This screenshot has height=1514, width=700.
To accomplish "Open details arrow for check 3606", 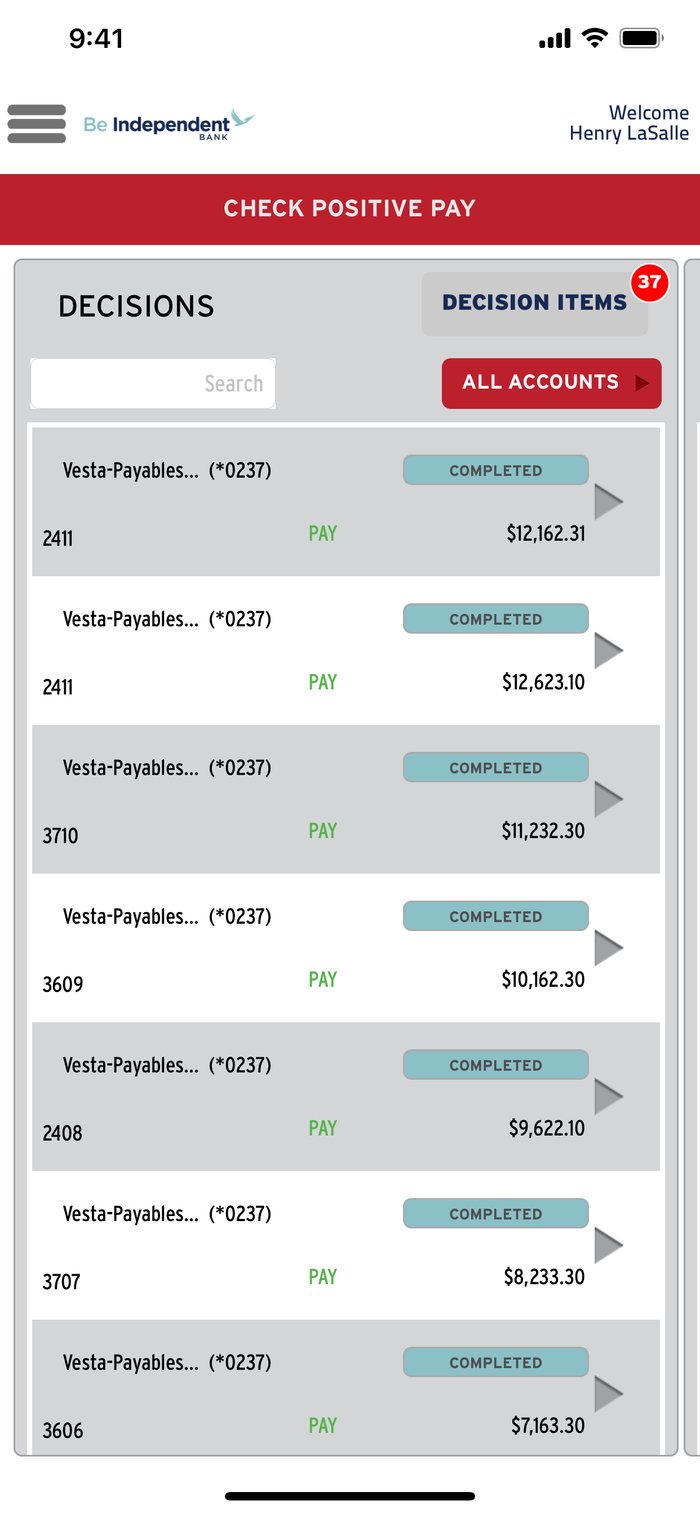I will [x=609, y=1394].
